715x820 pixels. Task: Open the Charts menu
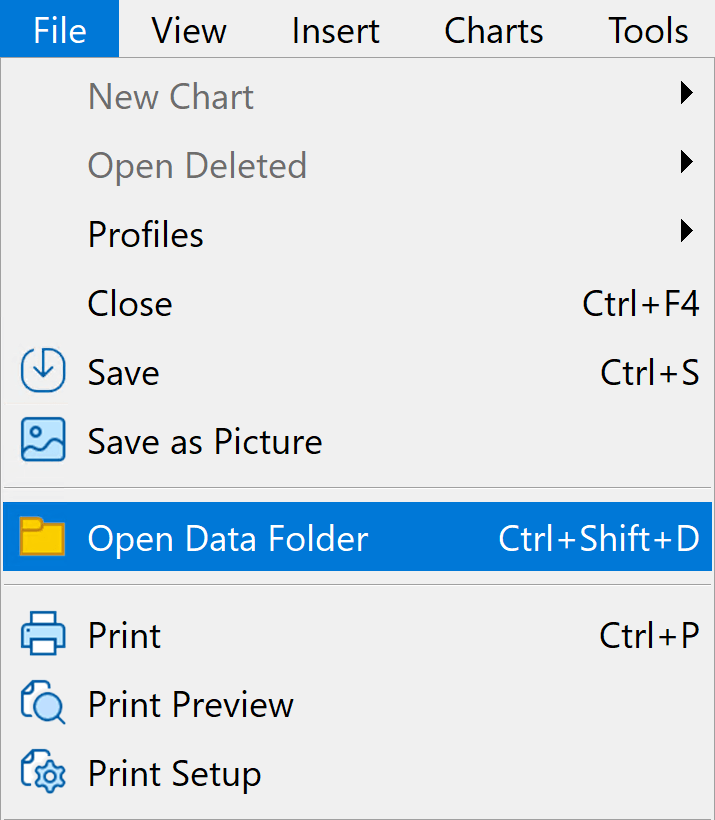[493, 29]
